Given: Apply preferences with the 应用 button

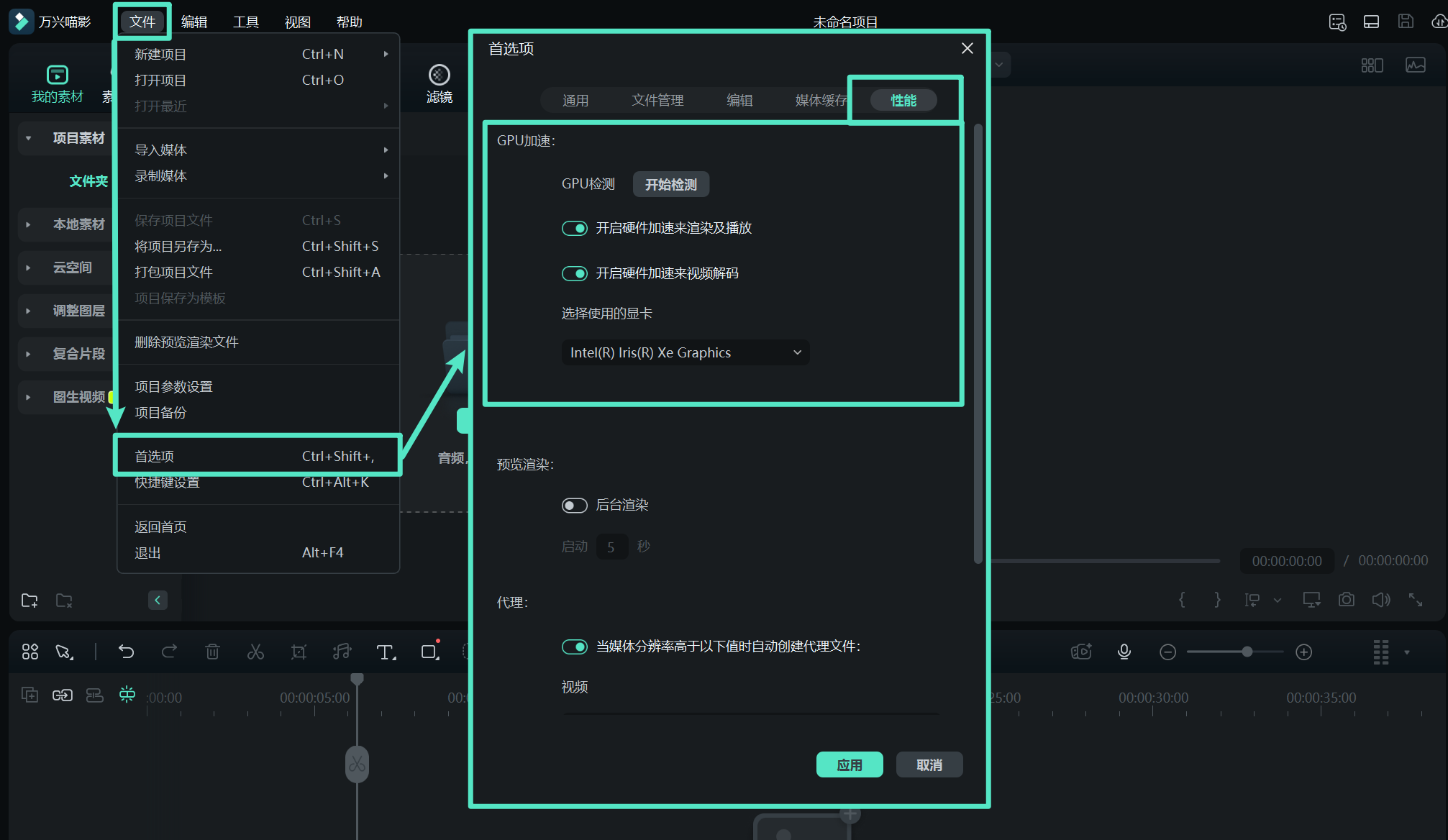Looking at the screenshot, I should [850, 764].
